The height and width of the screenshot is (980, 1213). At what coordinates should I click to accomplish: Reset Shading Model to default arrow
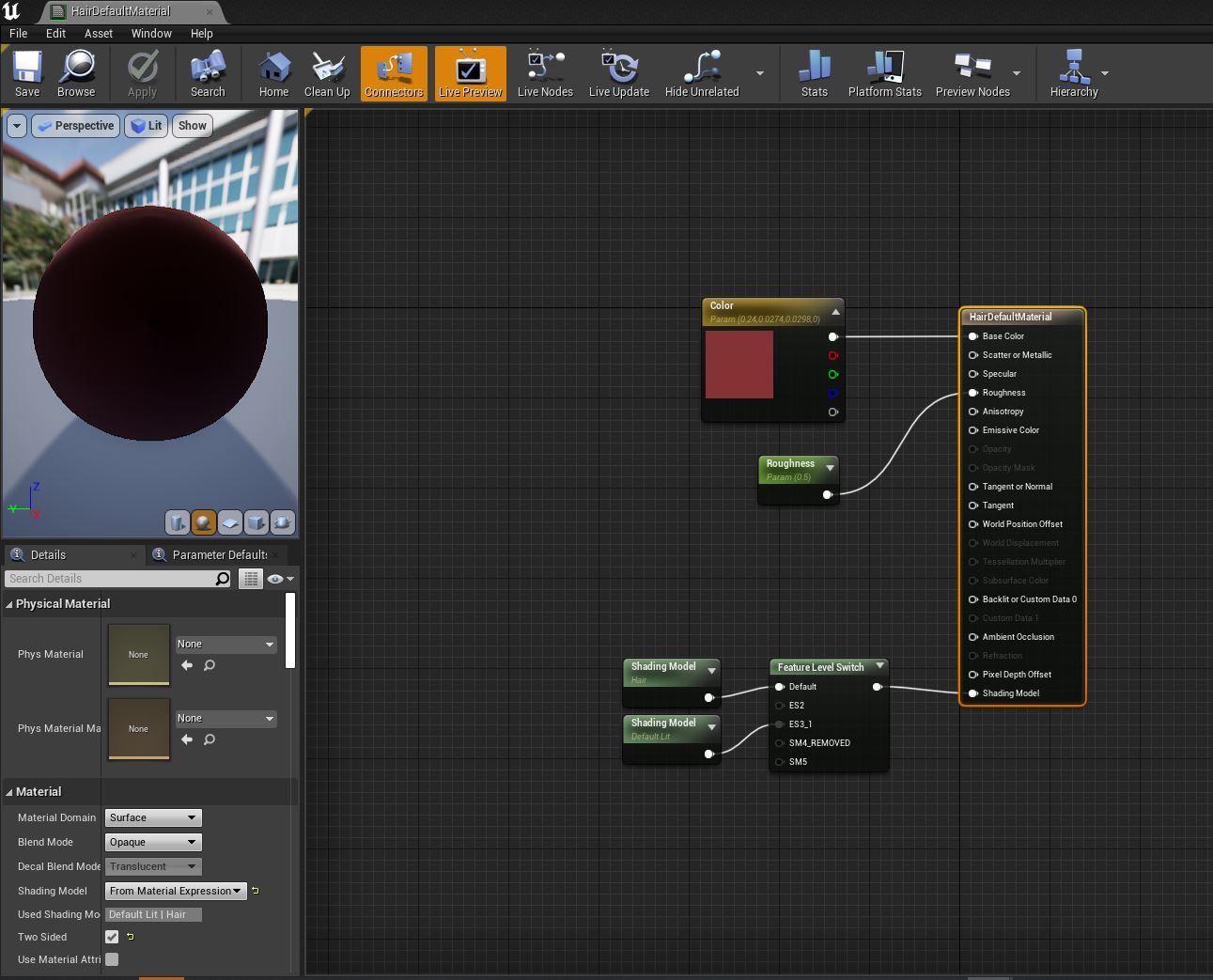(256, 891)
